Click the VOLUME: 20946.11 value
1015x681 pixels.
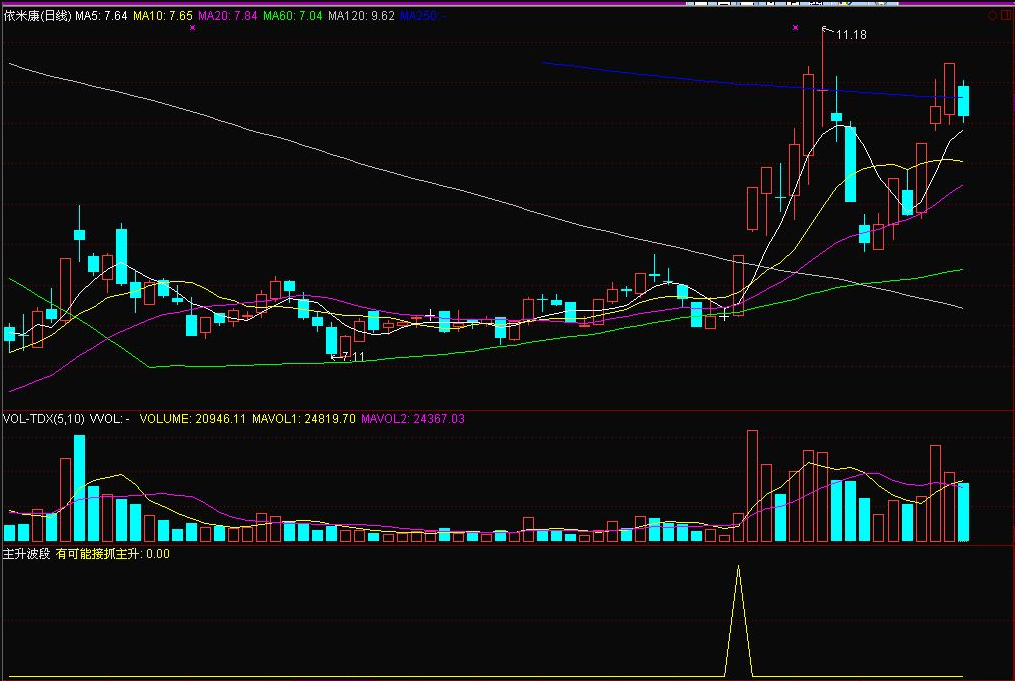[x=193, y=419]
